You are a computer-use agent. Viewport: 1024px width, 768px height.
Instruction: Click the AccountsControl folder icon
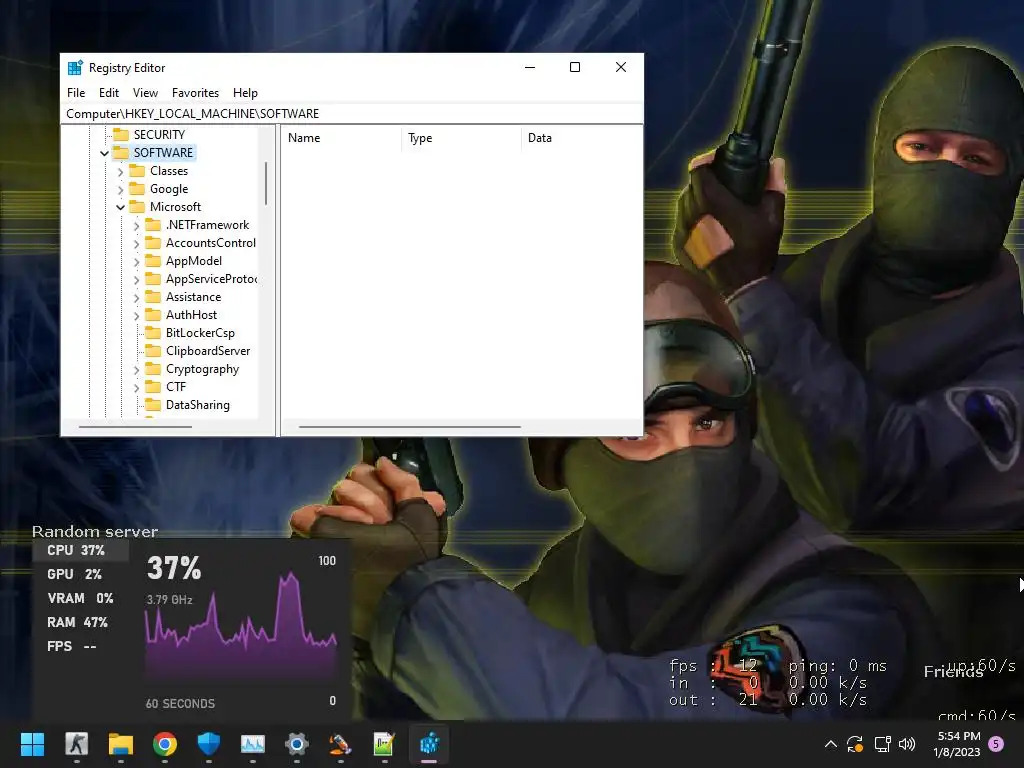(153, 242)
